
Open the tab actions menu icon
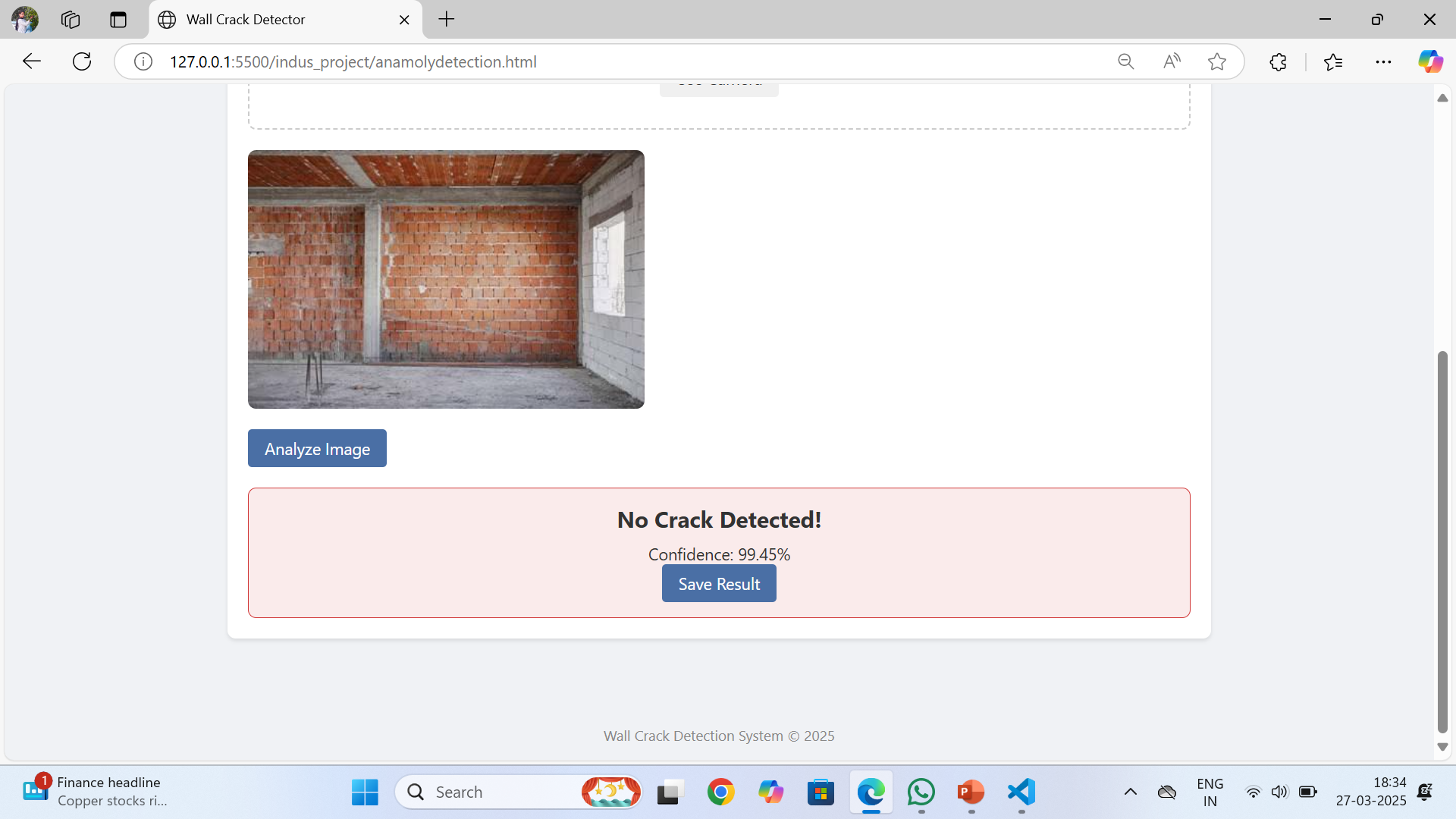(x=118, y=20)
